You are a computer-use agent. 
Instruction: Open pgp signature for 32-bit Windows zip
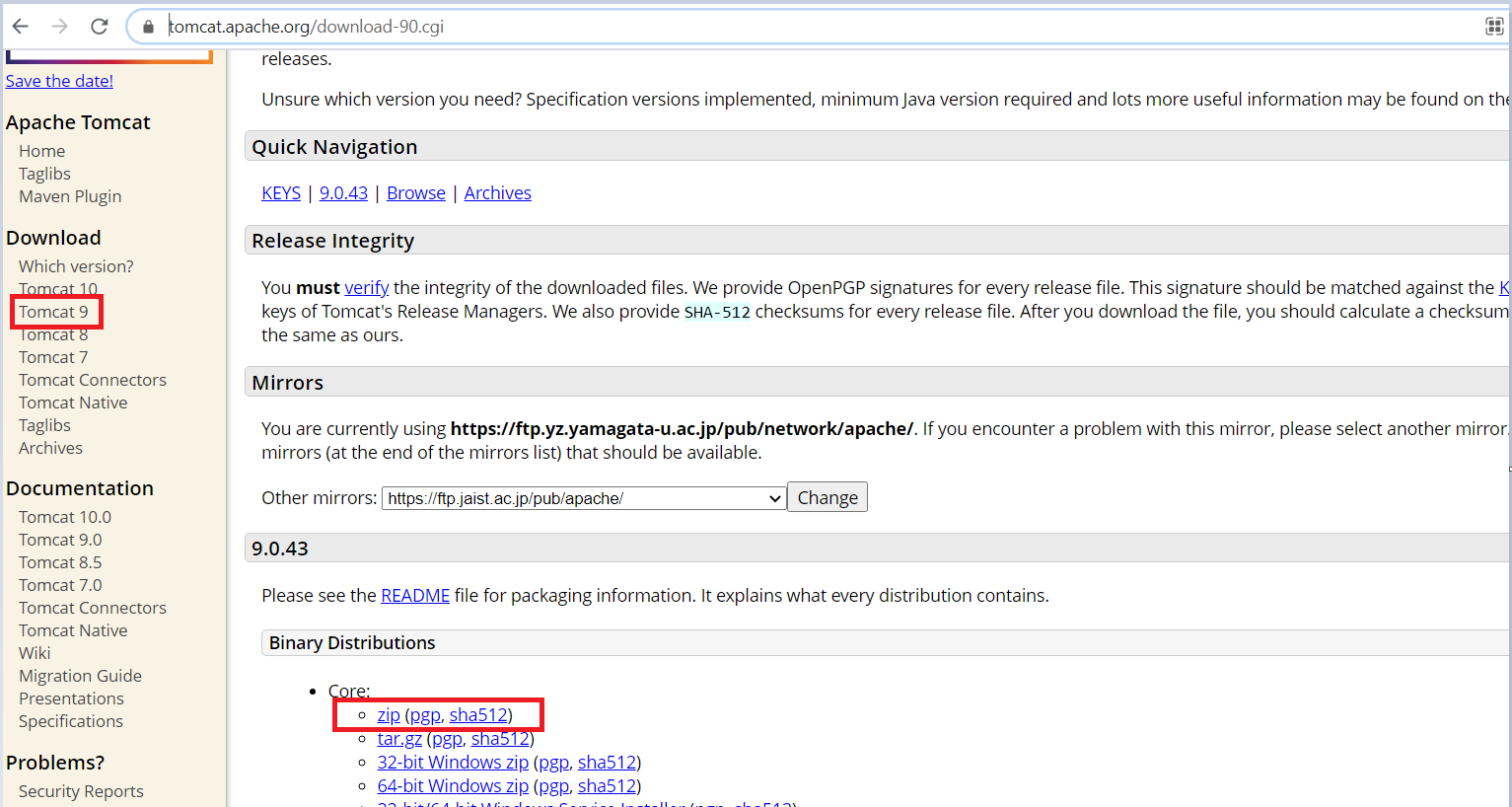553,763
